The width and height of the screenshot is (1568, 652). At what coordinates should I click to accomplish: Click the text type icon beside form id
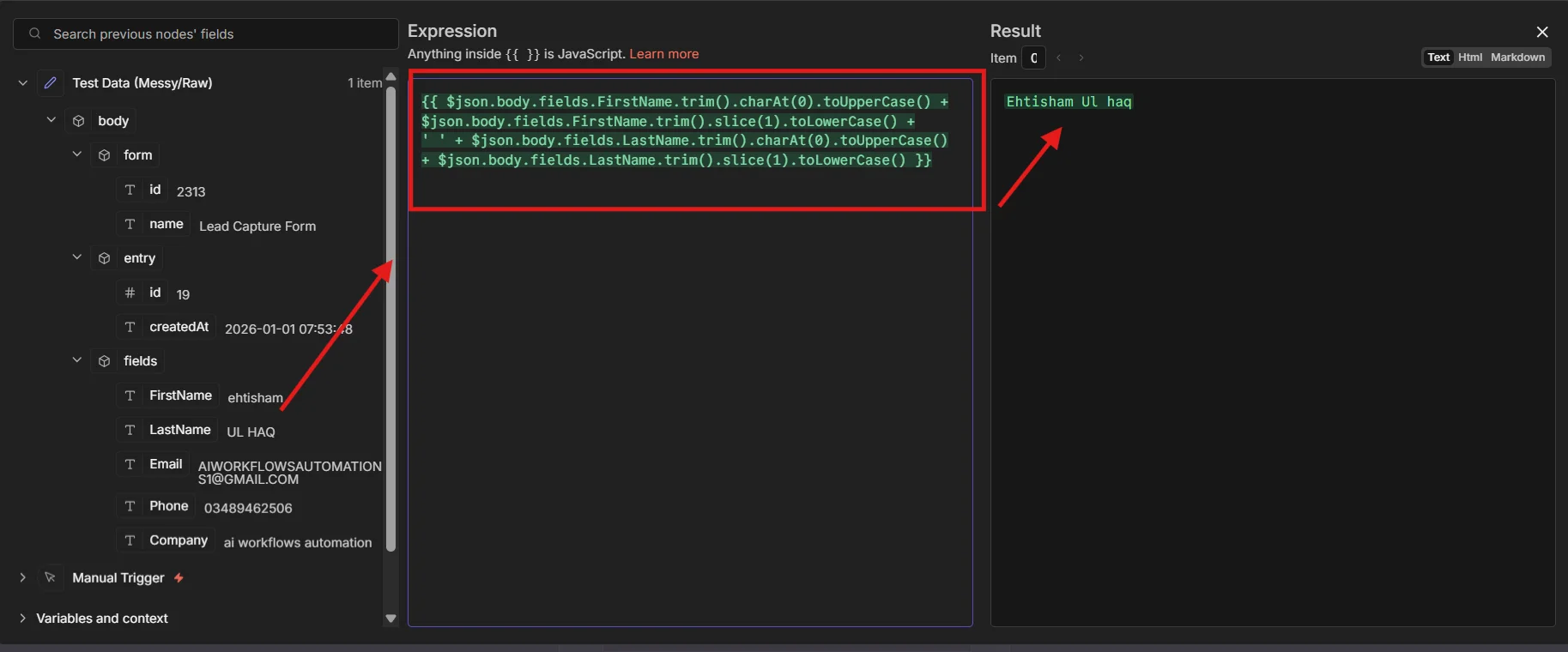pyautogui.click(x=130, y=190)
